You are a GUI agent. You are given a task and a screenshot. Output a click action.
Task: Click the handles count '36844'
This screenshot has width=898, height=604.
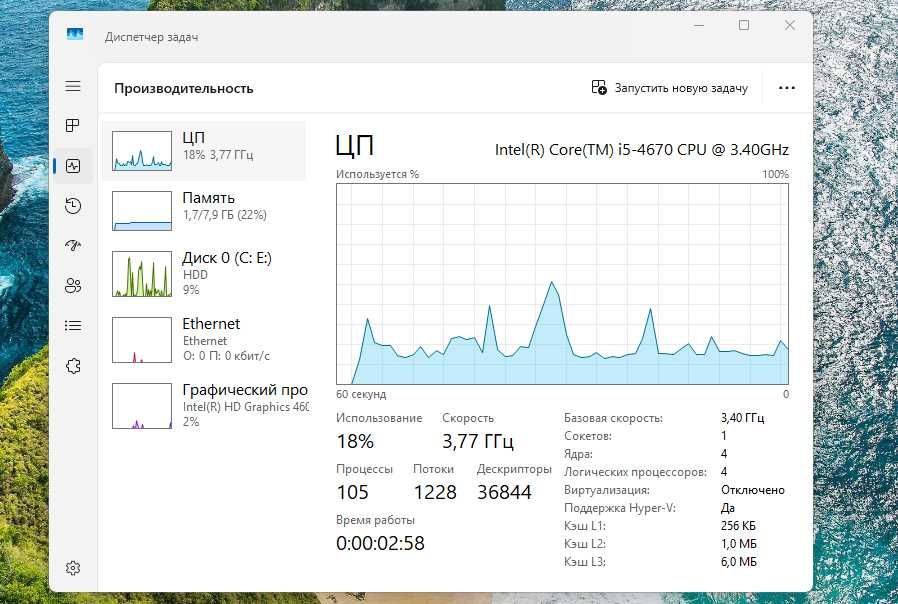(x=505, y=492)
